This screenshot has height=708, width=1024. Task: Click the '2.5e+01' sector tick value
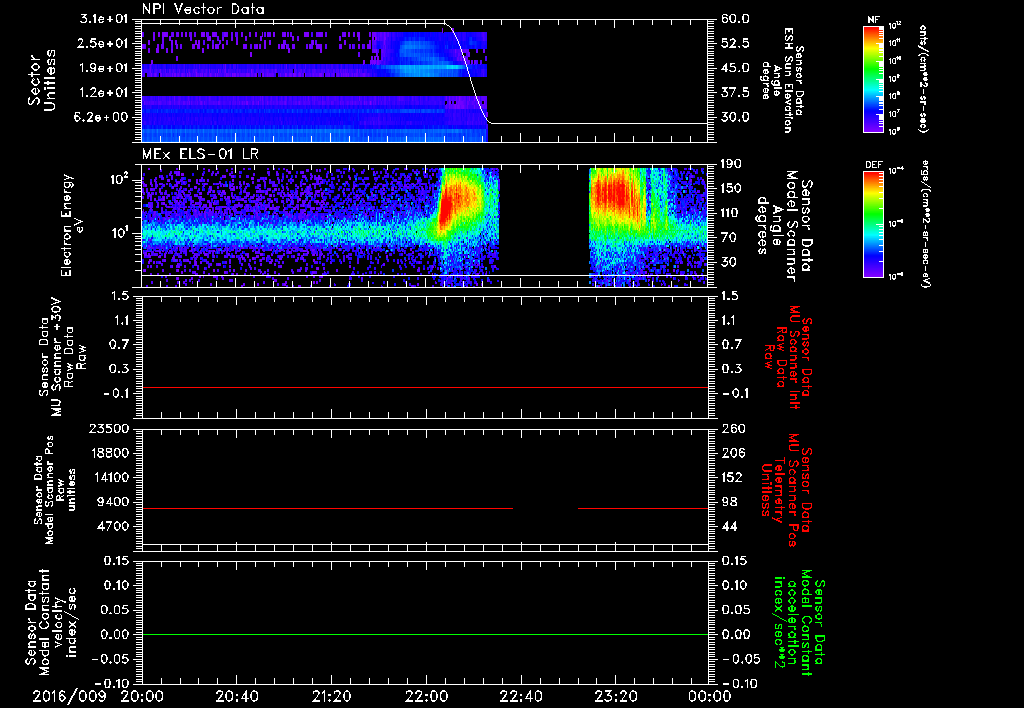coord(101,43)
